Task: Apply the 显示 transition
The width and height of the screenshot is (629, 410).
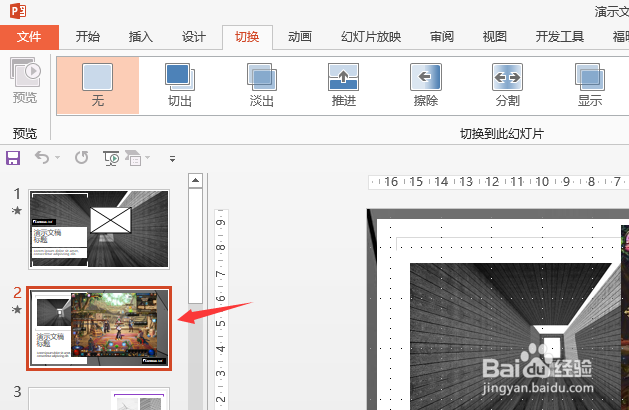Action: [x=590, y=85]
